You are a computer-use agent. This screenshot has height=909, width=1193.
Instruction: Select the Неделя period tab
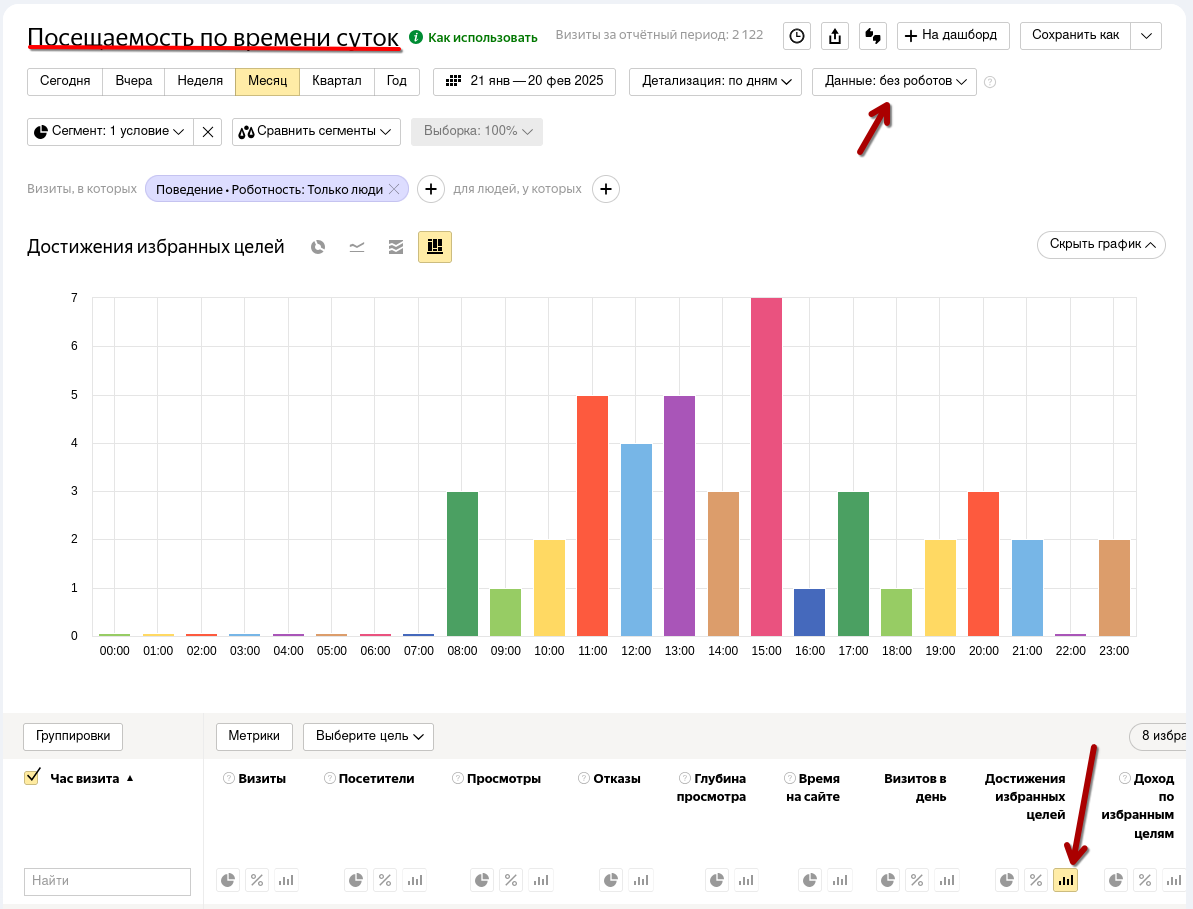point(200,81)
